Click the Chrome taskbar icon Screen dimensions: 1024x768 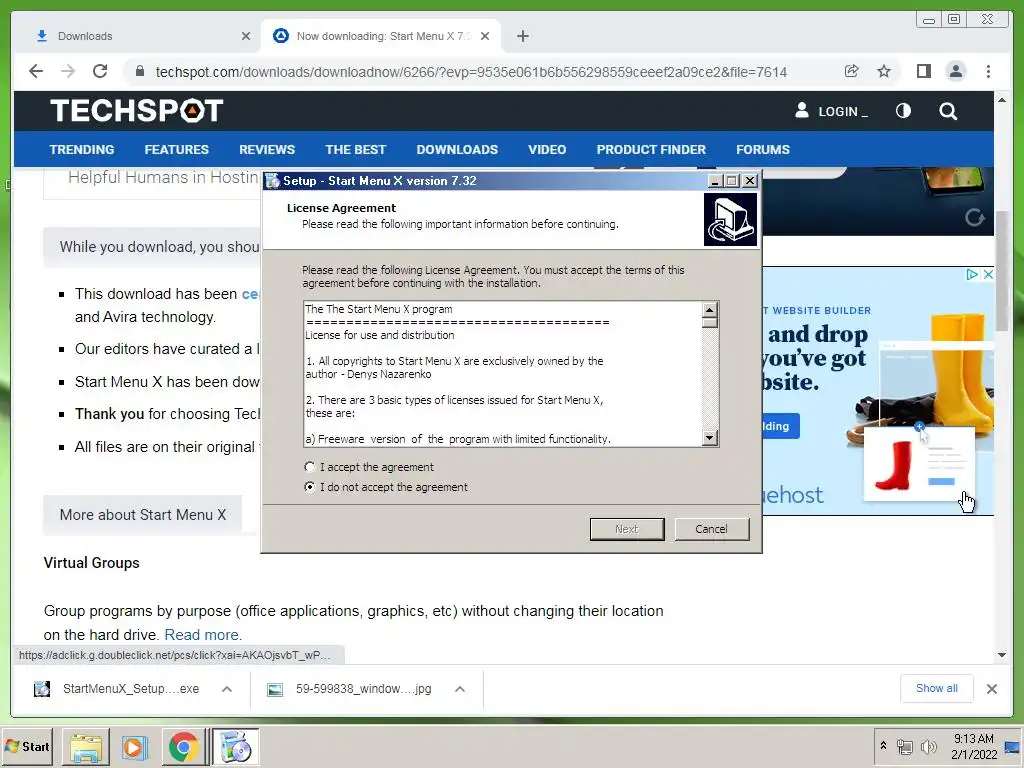(x=183, y=747)
